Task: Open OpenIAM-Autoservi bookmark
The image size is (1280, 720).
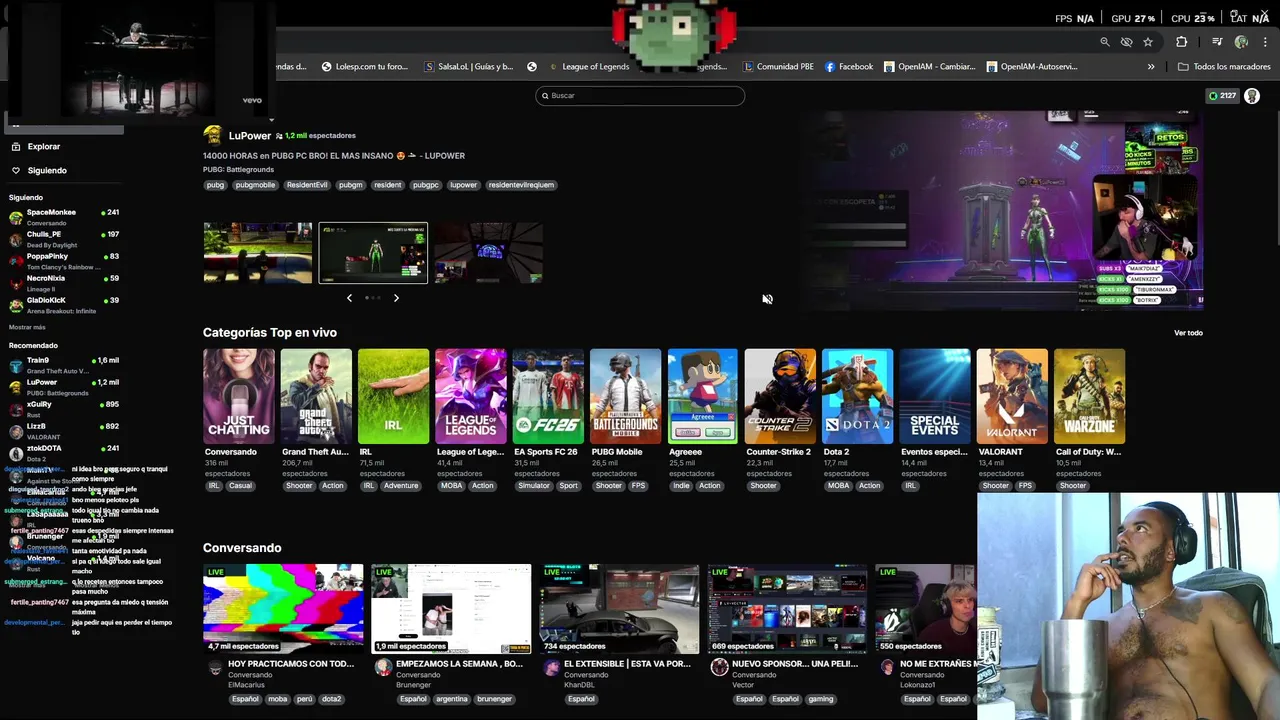Action: [1032, 67]
